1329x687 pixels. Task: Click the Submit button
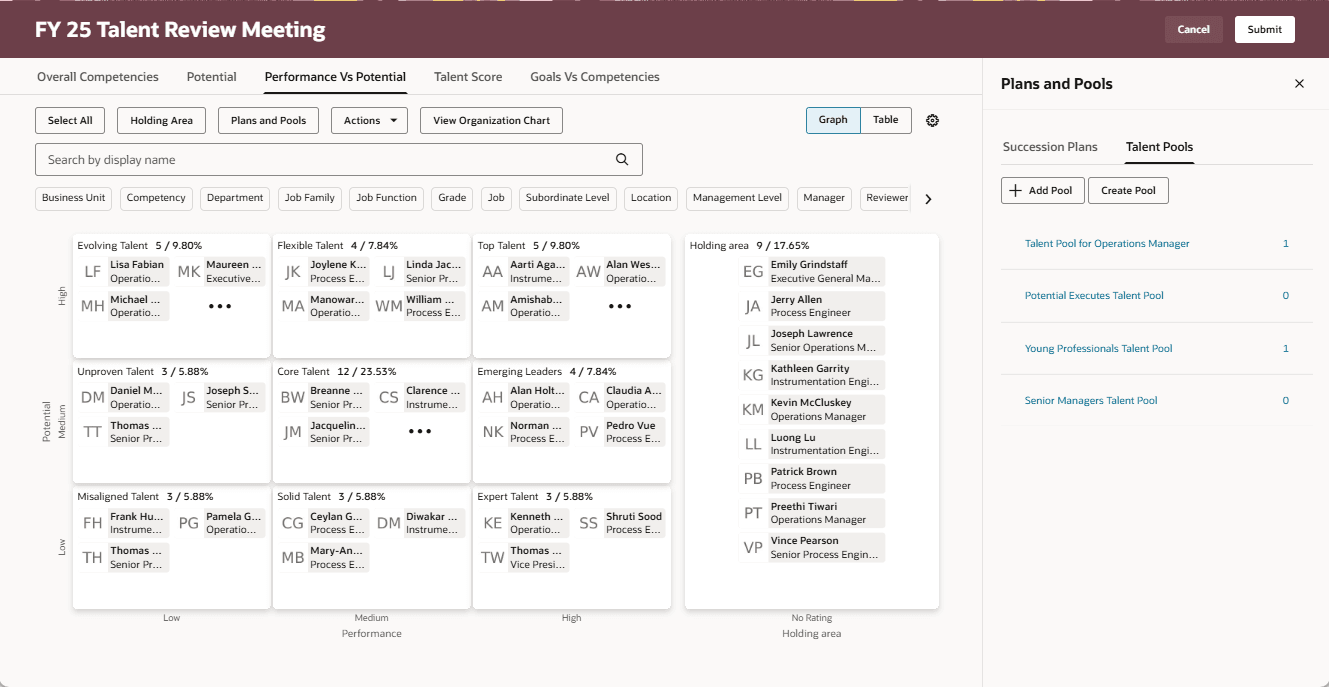tap(1265, 30)
